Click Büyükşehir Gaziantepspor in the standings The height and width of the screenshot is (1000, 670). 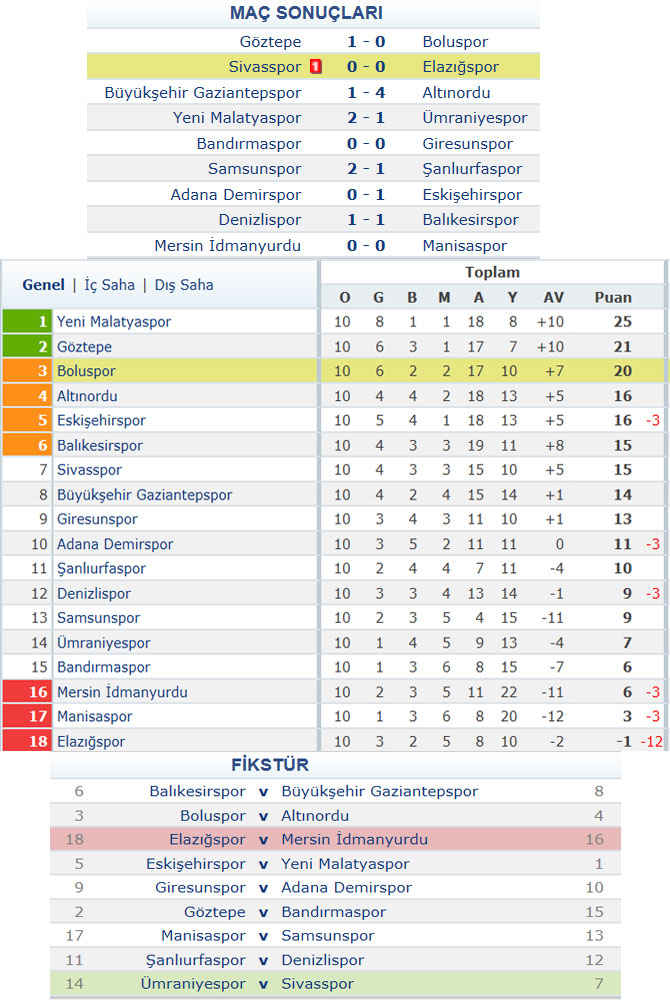(144, 495)
